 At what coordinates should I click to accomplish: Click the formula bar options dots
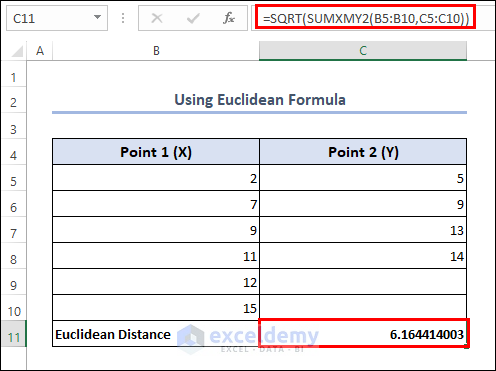tap(123, 18)
